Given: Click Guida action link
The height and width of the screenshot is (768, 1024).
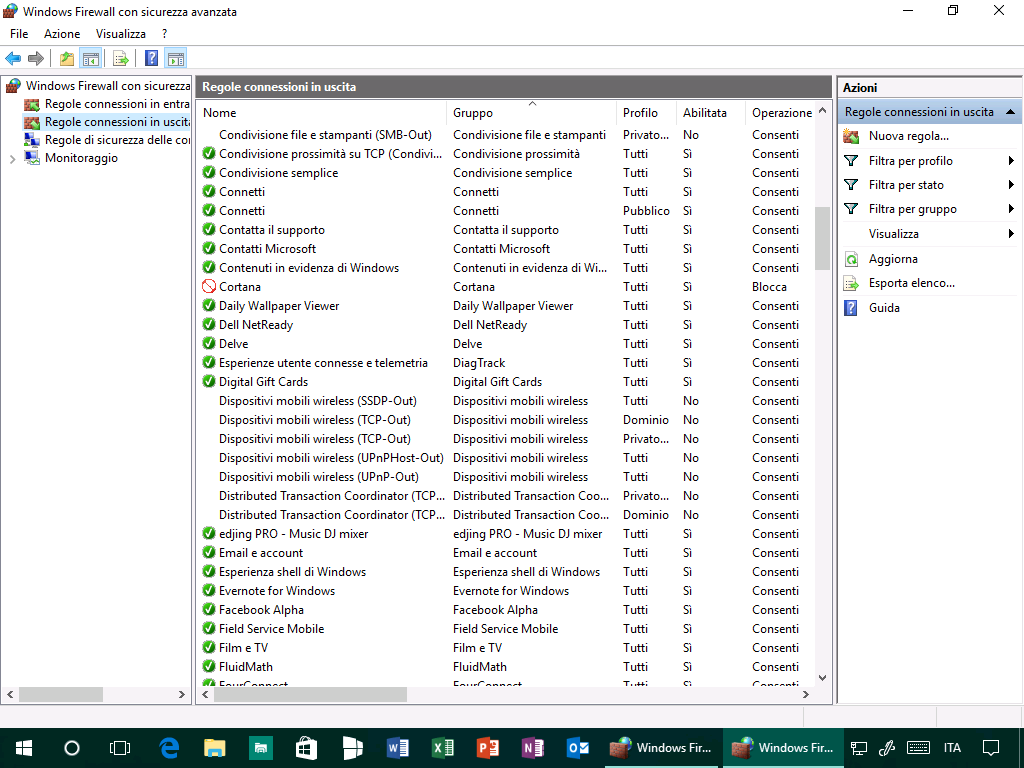Looking at the screenshot, I should click(884, 308).
